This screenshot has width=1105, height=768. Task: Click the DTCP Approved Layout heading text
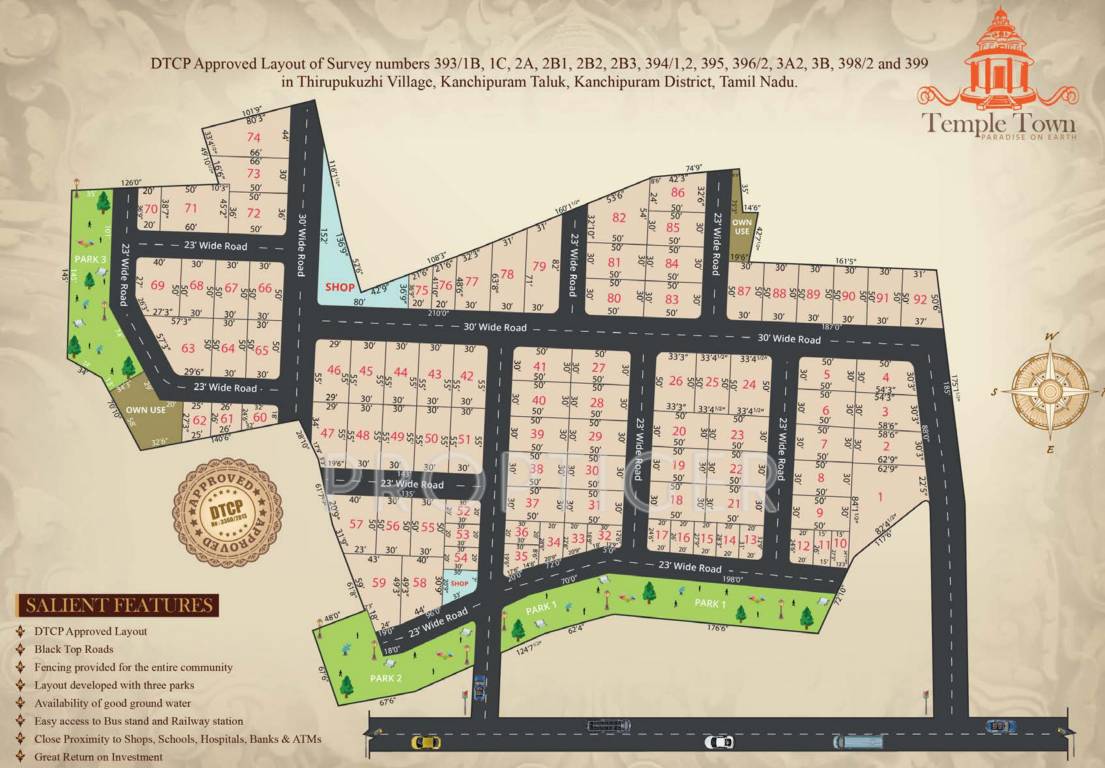click(x=91, y=631)
